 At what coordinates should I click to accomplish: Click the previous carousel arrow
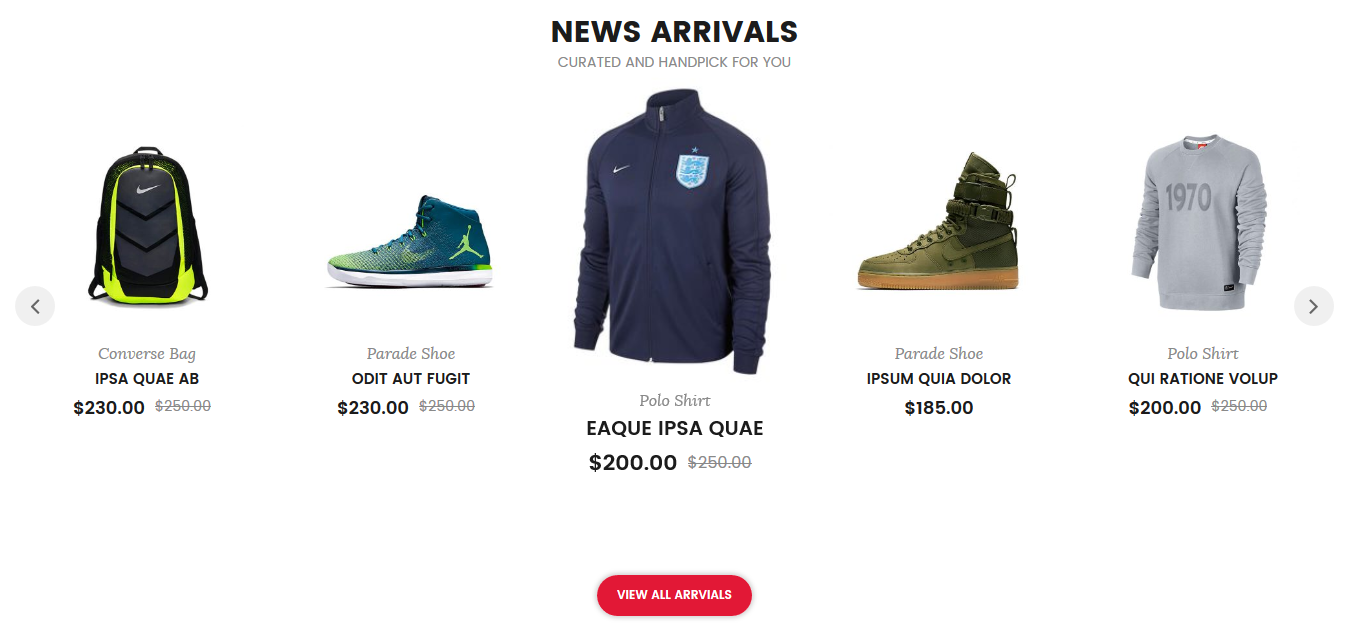[35, 306]
